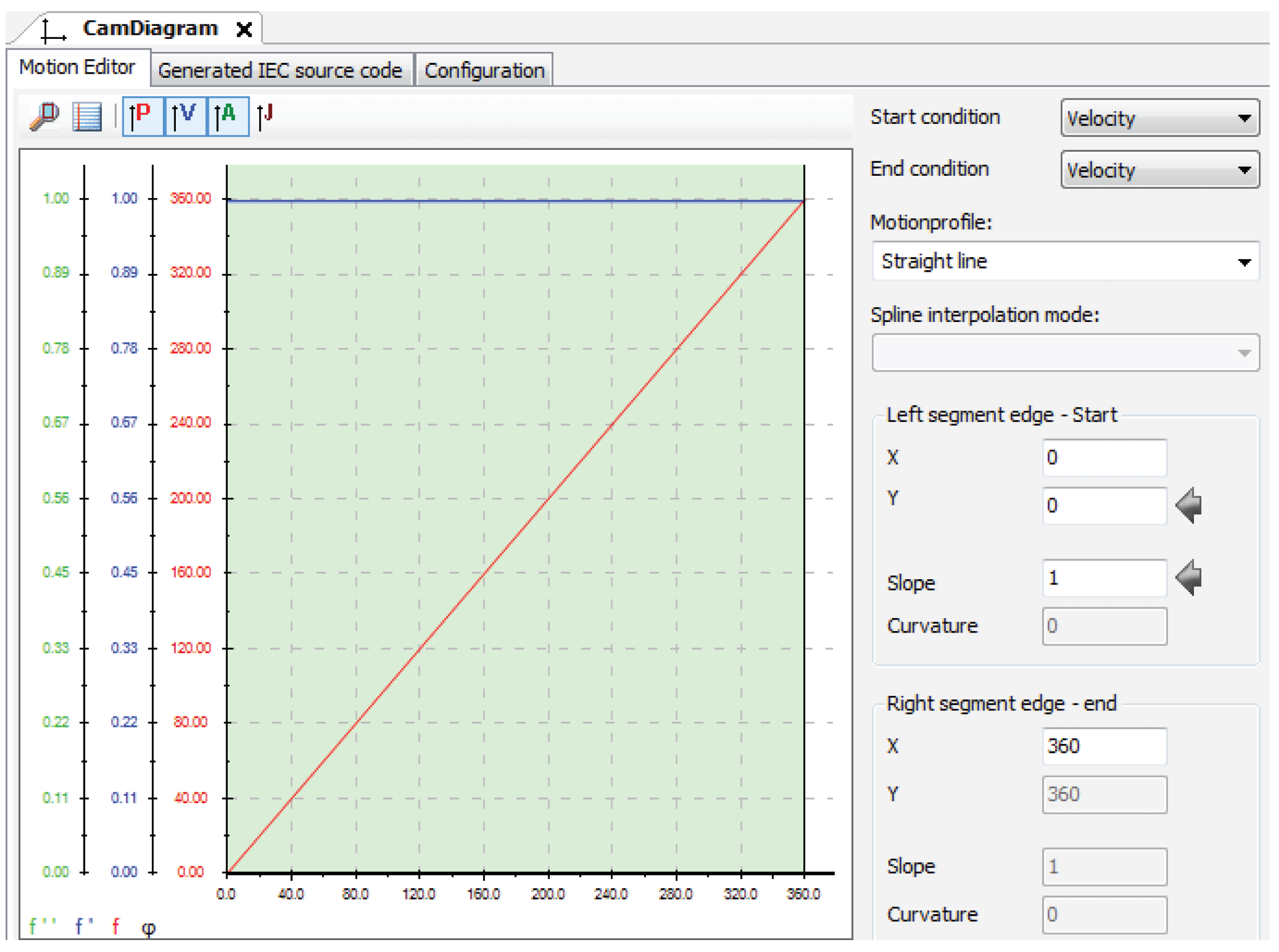Viewport: 1279px width, 952px height.
Task: Toggle the velocity (V) curve display
Action: point(186,116)
